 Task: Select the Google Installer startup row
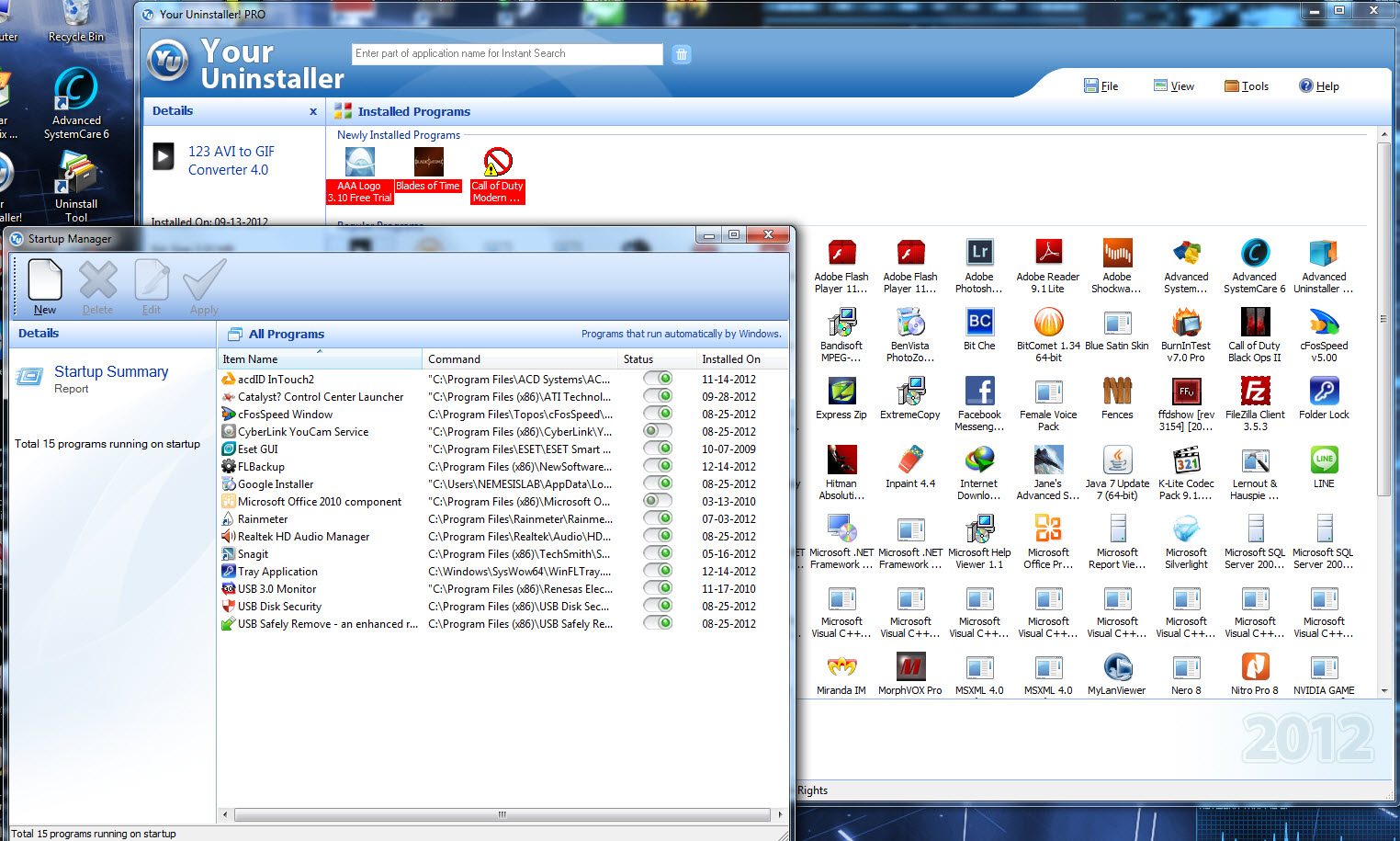point(503,483)
